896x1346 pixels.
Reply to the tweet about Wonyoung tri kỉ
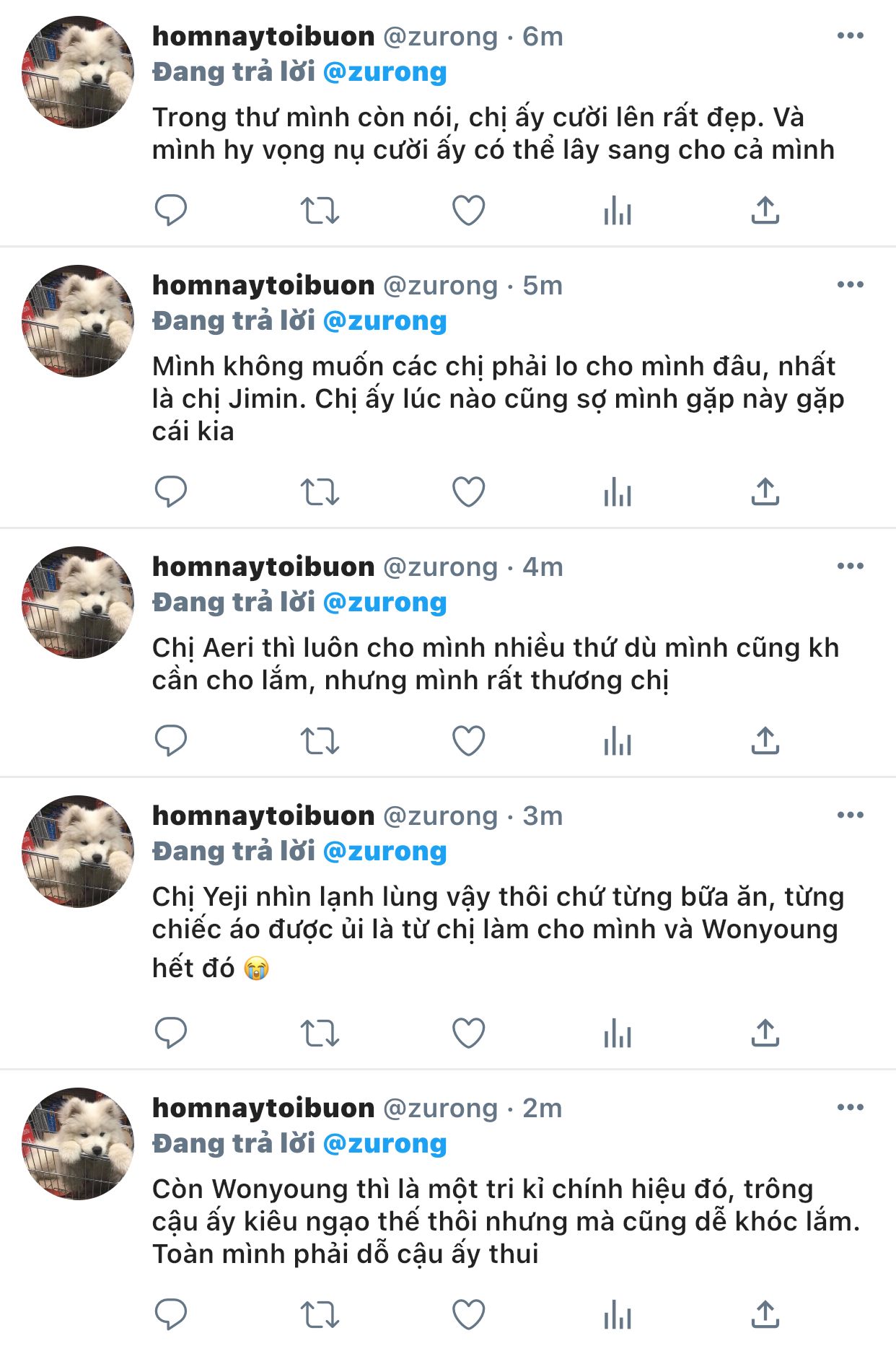tap(171, 1315)
